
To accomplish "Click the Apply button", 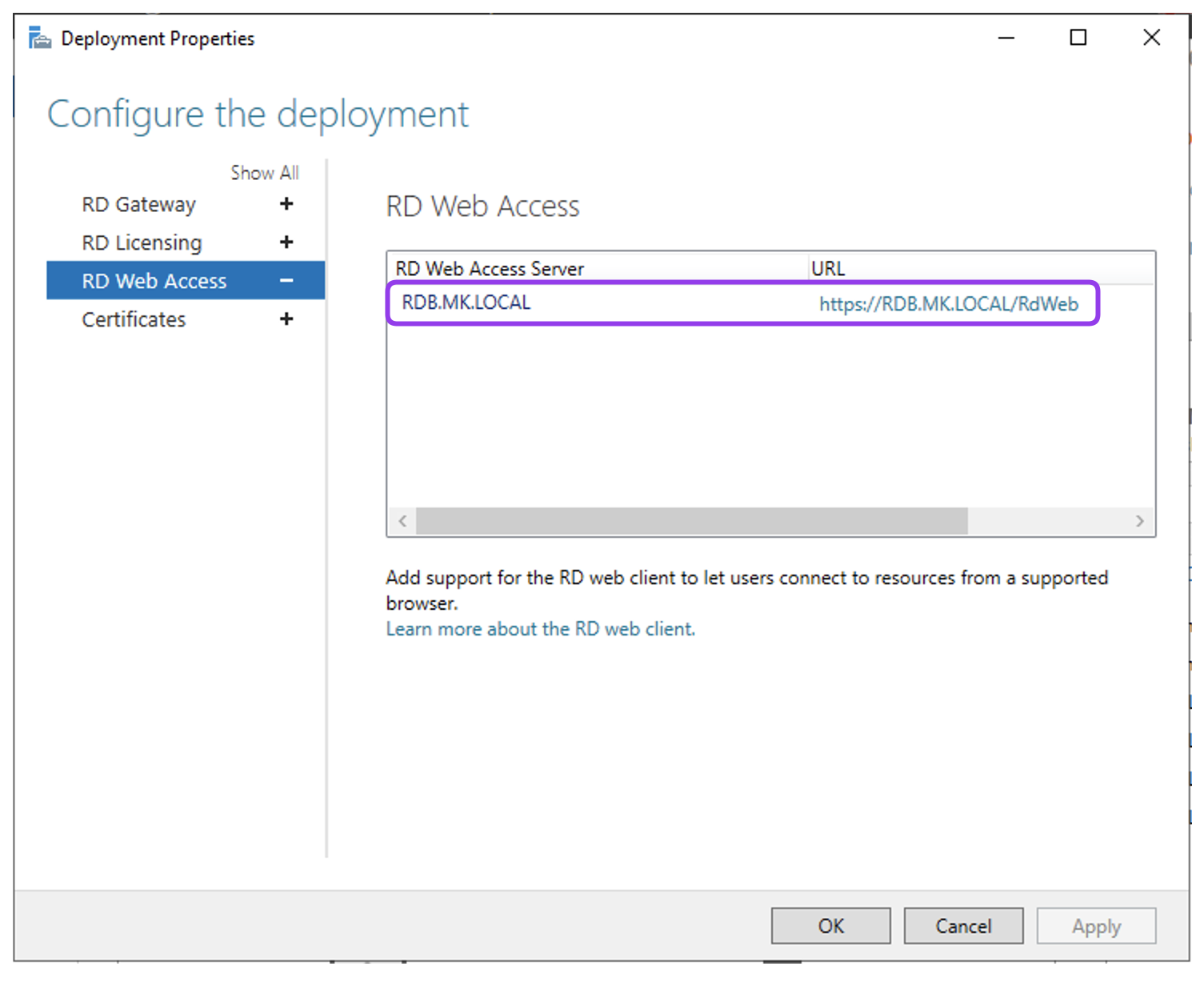I will 1097,926.
